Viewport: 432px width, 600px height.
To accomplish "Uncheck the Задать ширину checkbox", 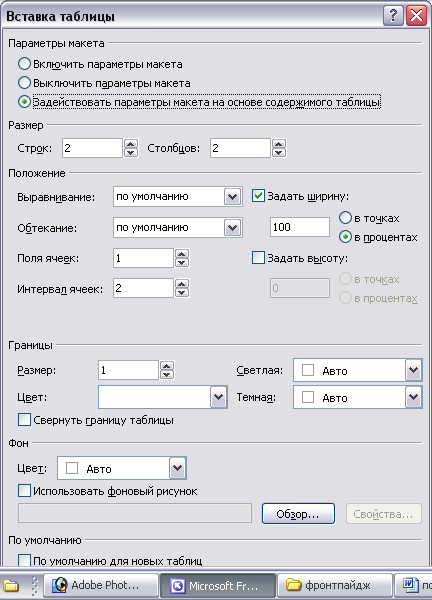I will point(258,196).
